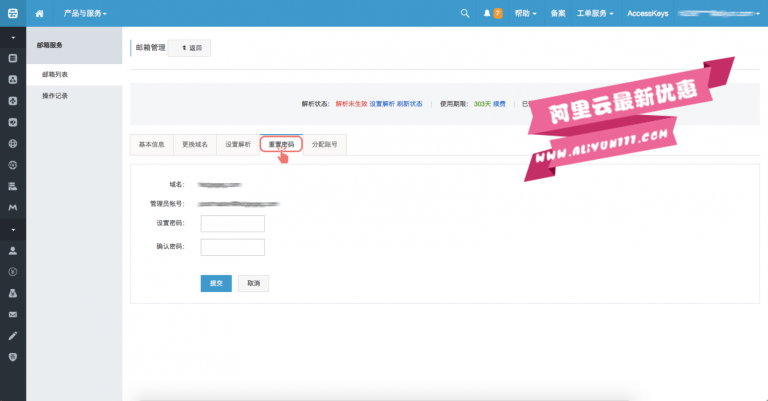Click the 邮箱服务 sidebar heading
Viewport: 768px width, 401px height.
point(49,45)
